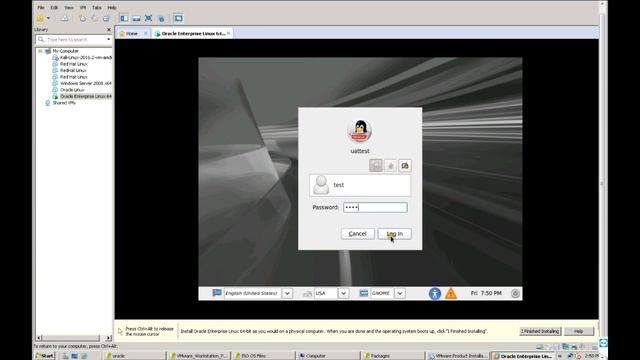This screenshot has height=360, width=640.
Task: Select Shared VMs in Library
Action: 60,103
